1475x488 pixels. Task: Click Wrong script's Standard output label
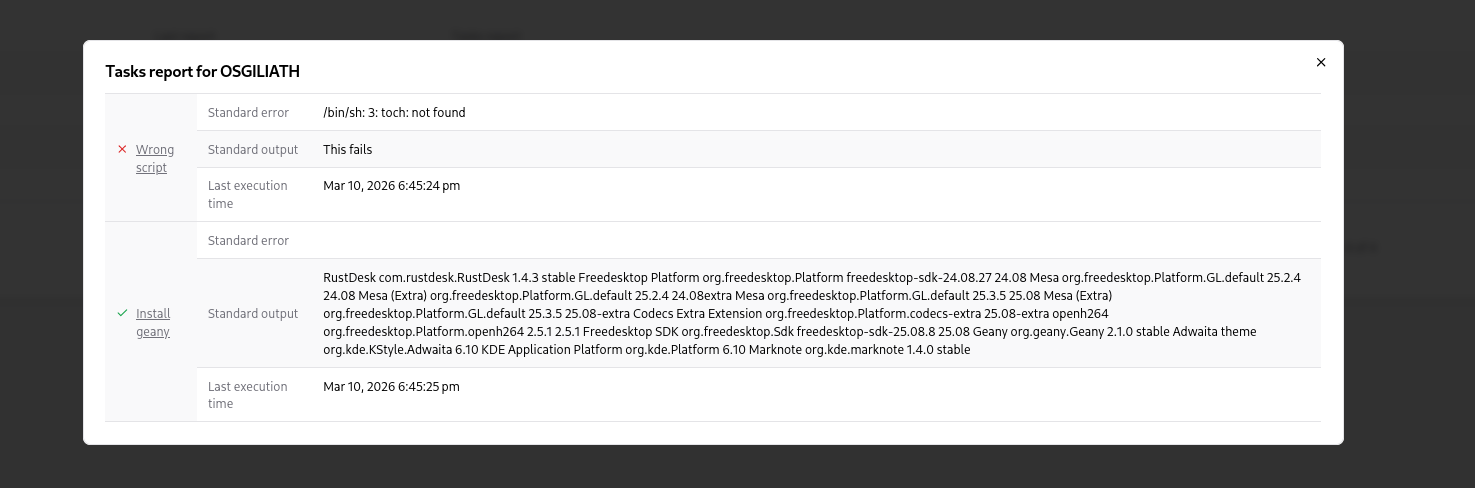253,150
